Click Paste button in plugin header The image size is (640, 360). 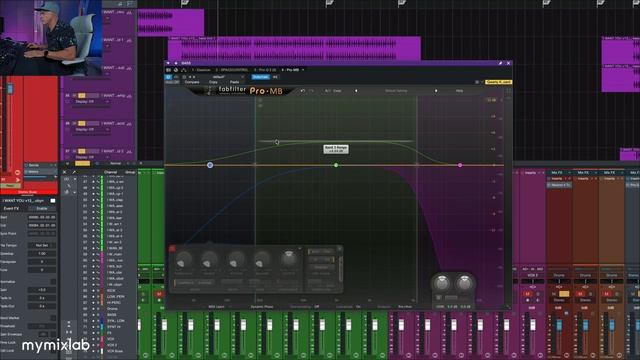click(234, 82)
